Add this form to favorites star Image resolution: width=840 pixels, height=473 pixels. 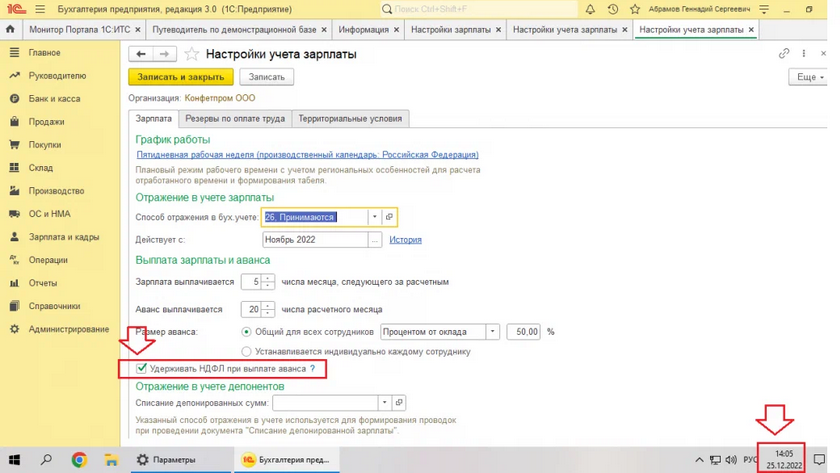point(191,54)
